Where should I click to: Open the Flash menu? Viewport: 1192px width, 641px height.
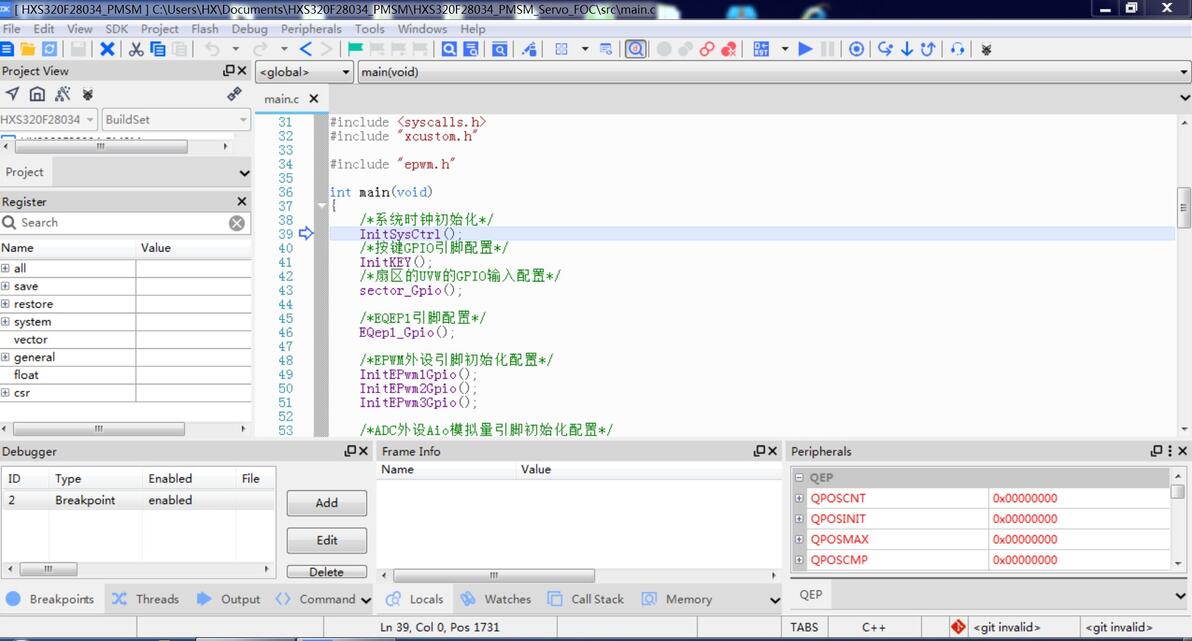(204, 29)
